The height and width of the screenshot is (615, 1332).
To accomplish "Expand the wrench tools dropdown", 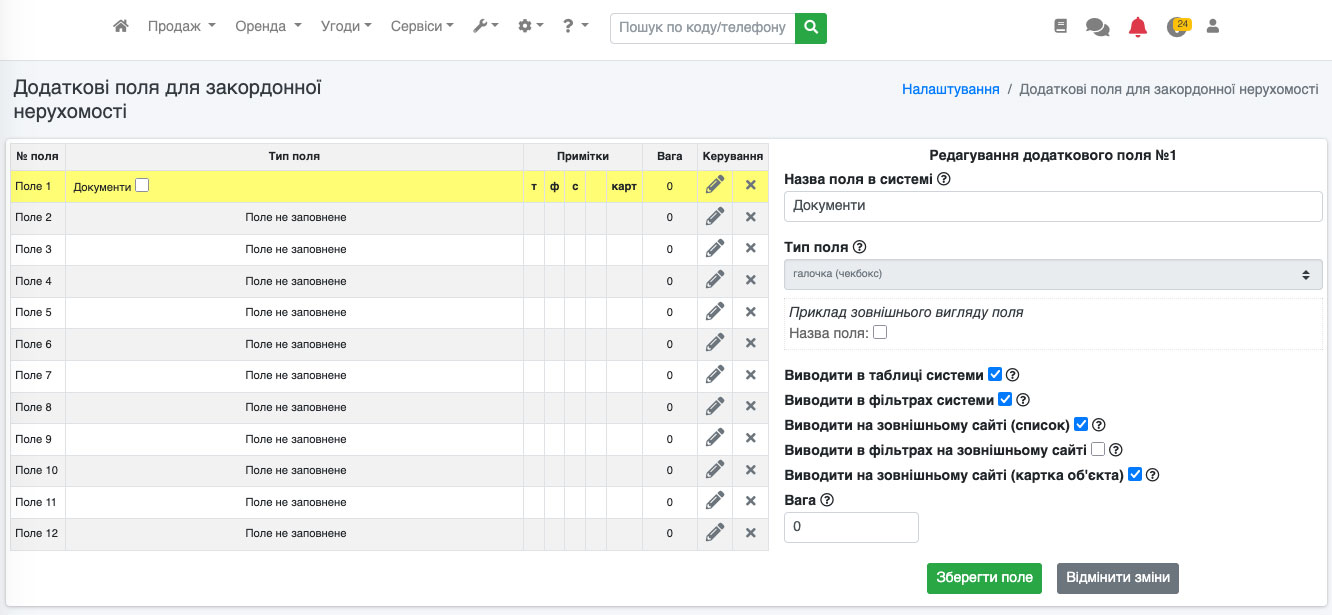I will [x=485, y=27].
